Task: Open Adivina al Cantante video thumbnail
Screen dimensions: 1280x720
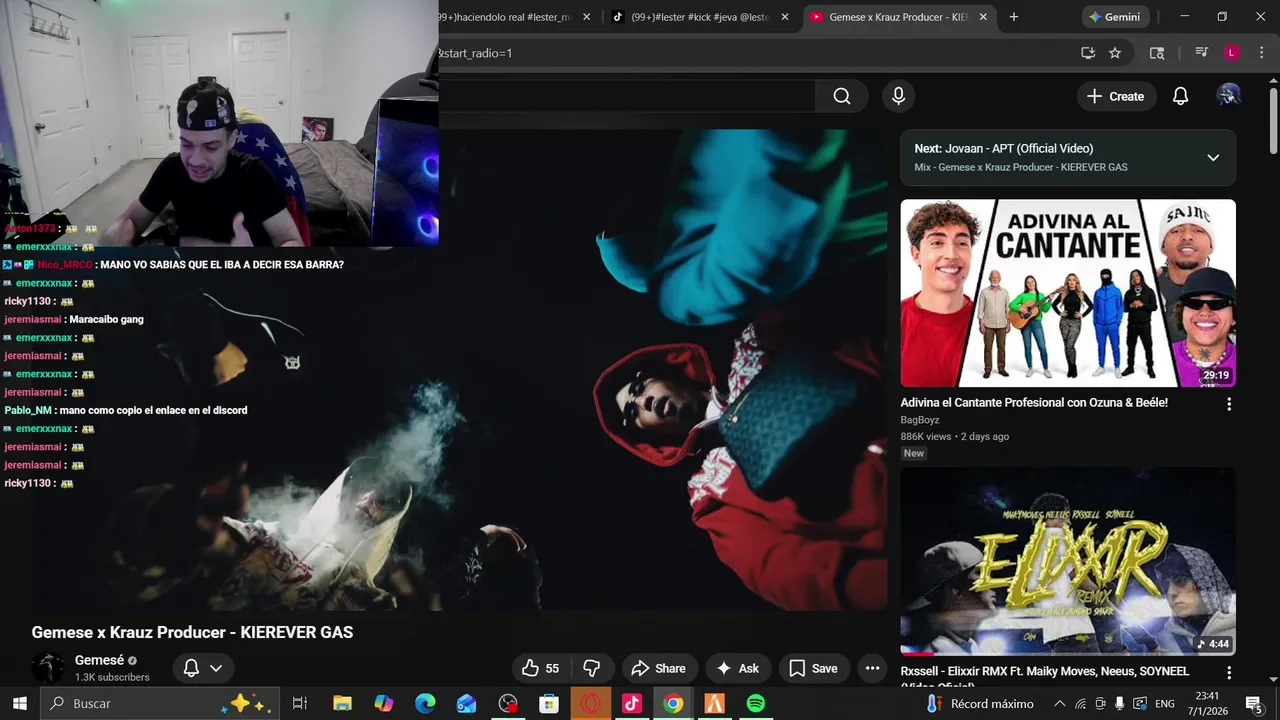Action: [1068, 293]
